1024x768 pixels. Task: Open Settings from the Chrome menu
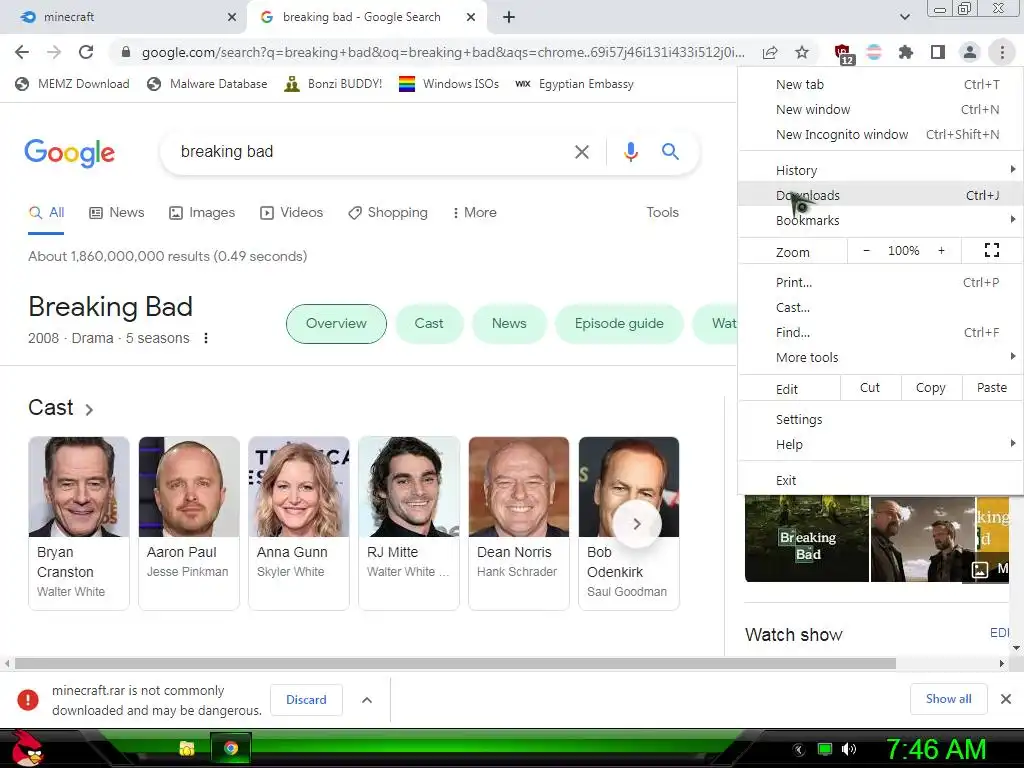pyautogui.click(x=880, y=419)
